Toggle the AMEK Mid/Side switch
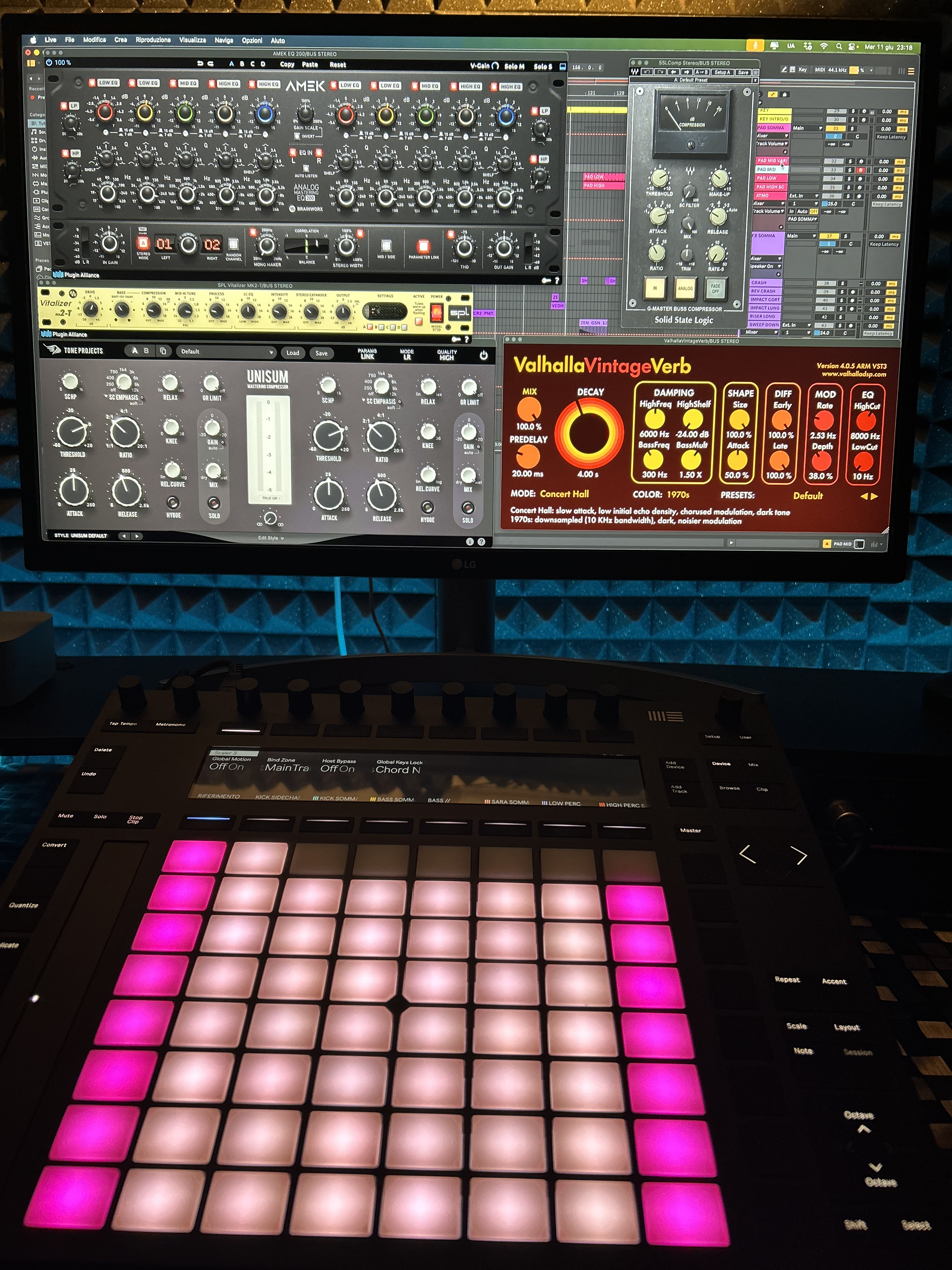952x1270 pixels. pos(386,246)
